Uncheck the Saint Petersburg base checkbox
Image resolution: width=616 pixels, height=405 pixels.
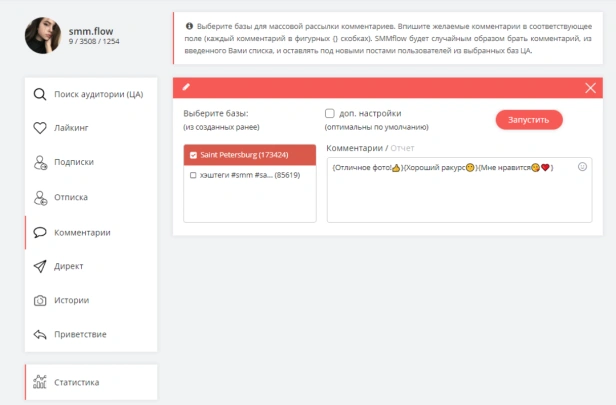pyautogui.click(x=193, y=155)
